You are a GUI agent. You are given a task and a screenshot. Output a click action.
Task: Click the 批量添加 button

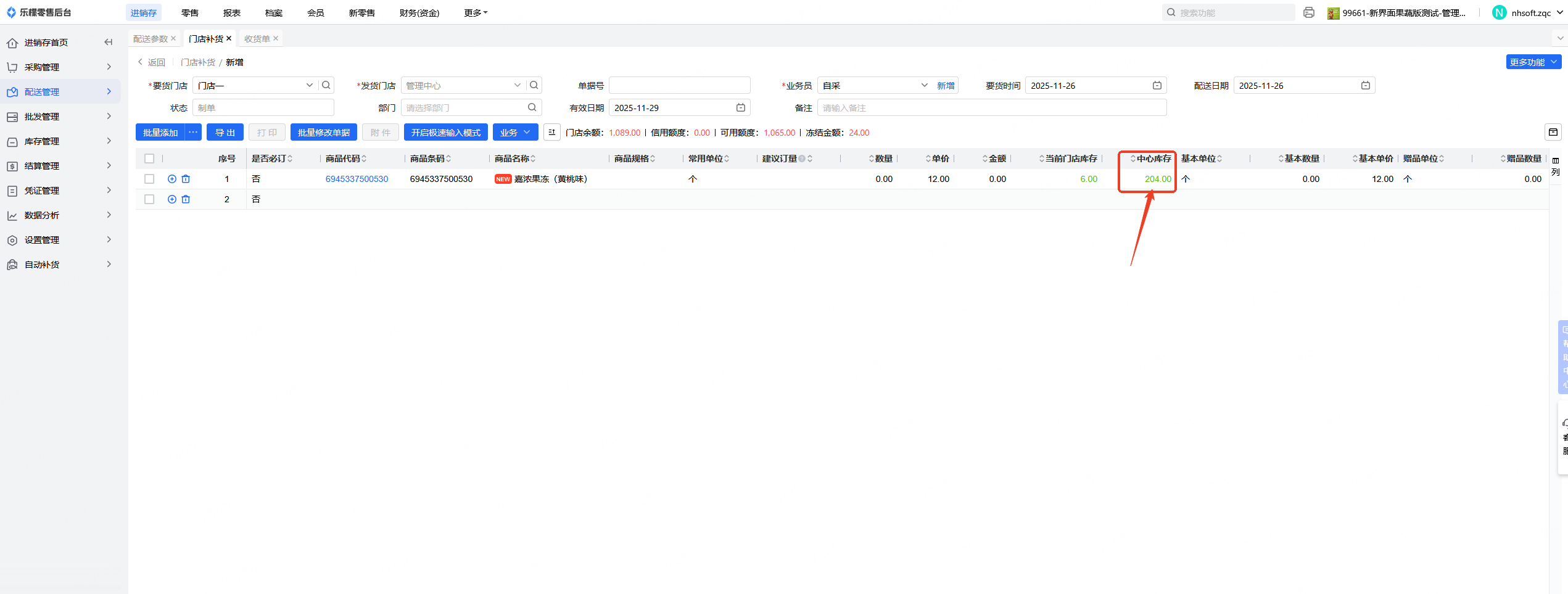160,132
